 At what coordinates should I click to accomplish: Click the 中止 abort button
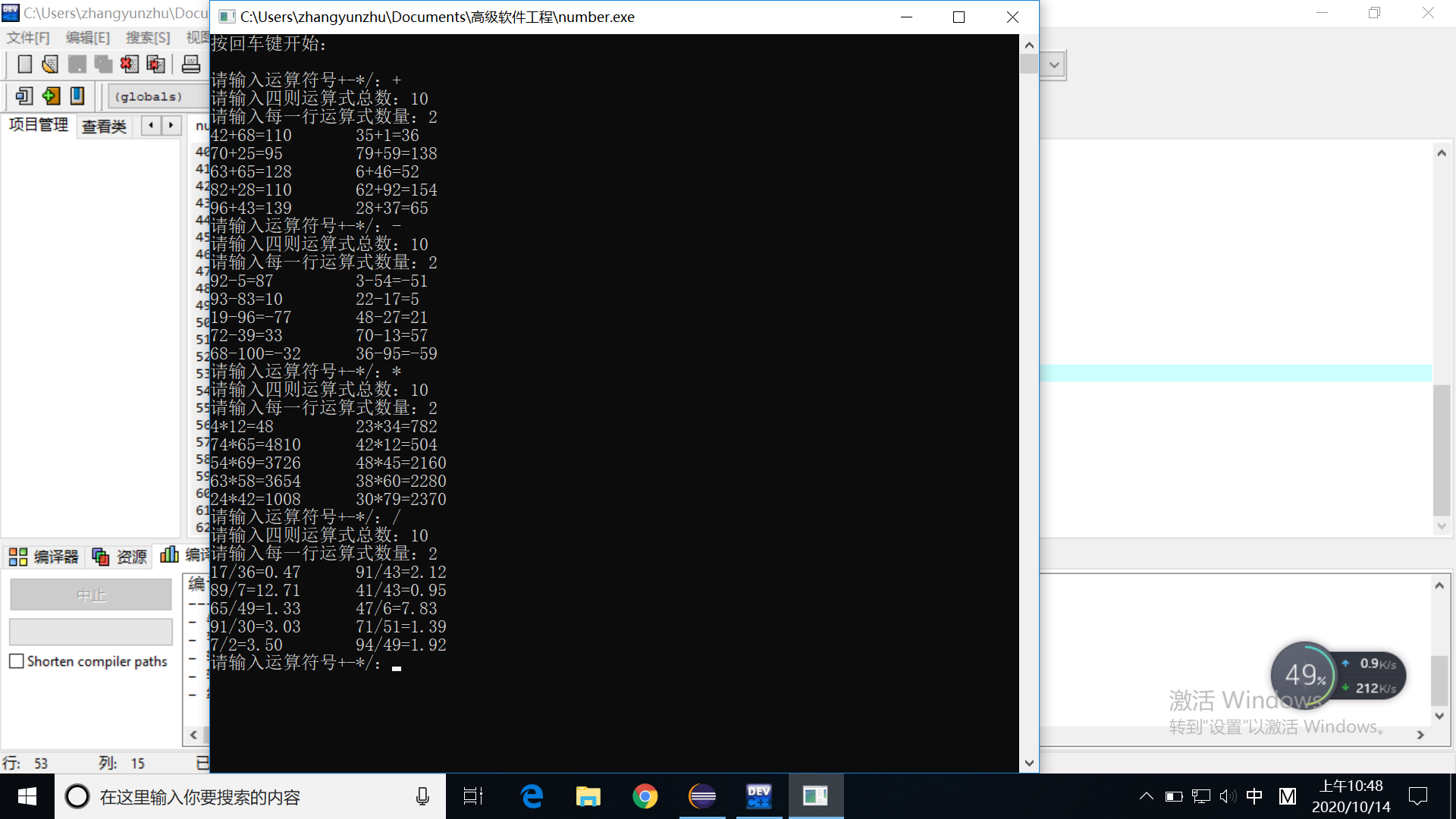click(x=91, y=595)
